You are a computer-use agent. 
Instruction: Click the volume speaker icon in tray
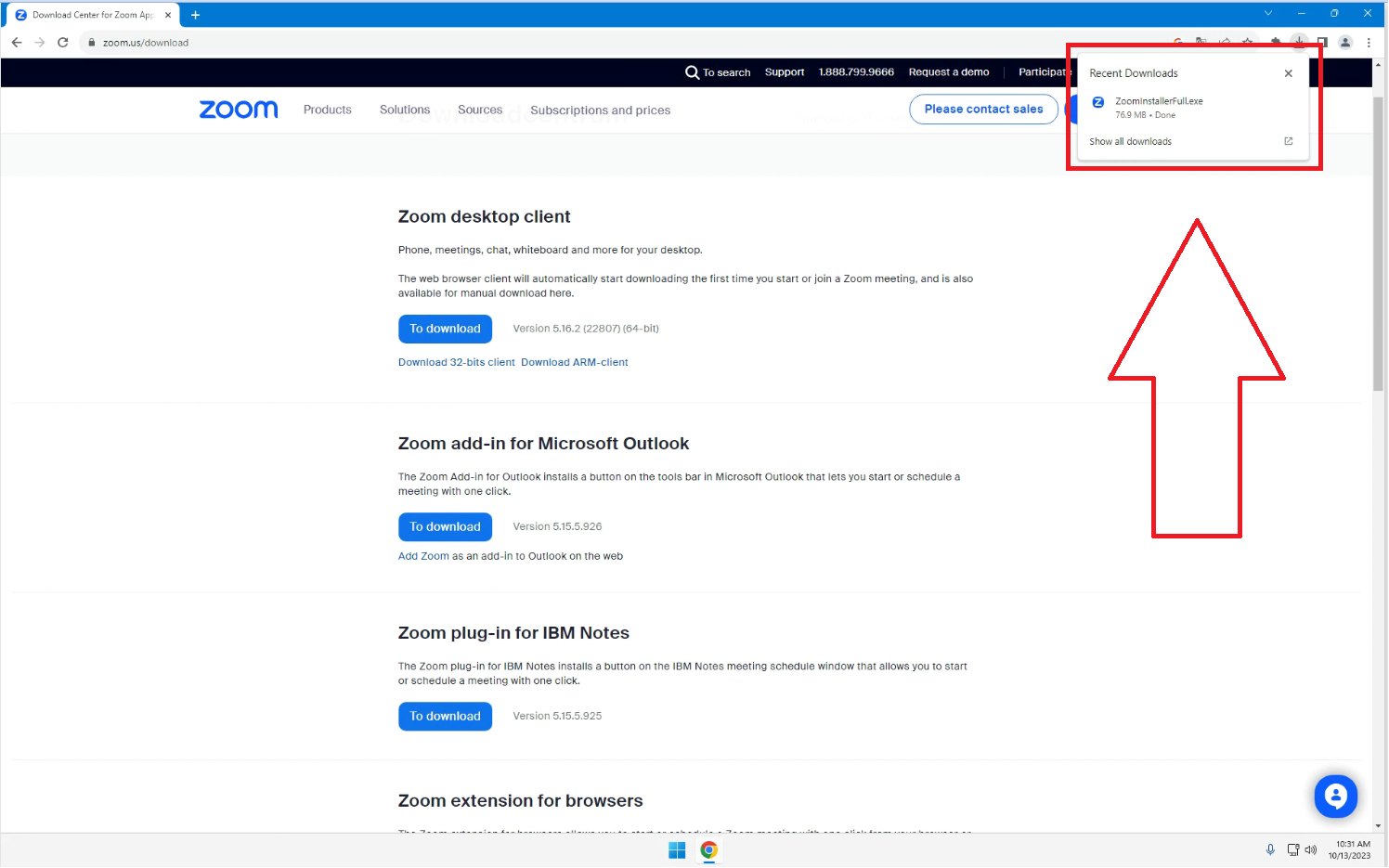tap(1311, 849)
